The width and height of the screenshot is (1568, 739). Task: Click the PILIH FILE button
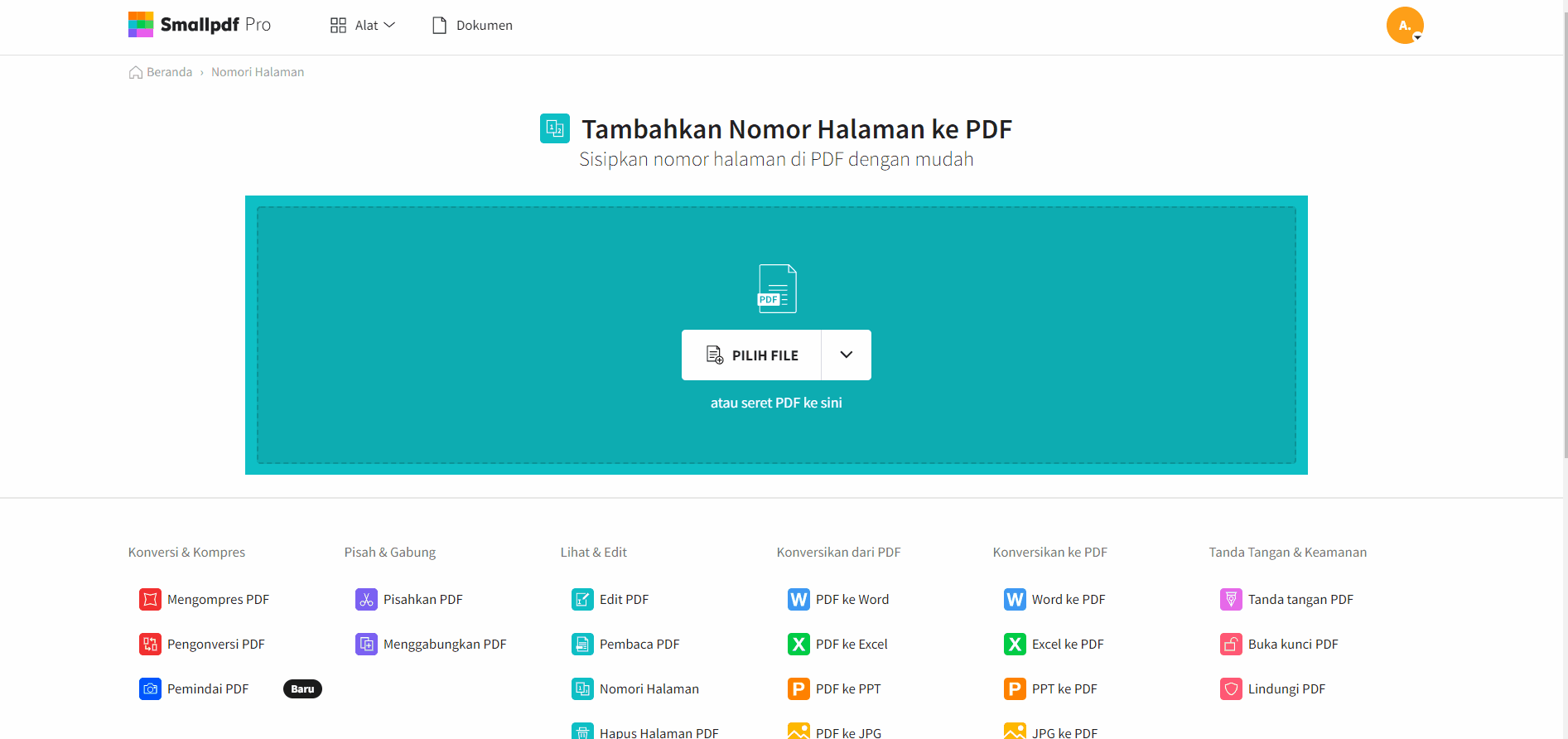point(751,355)
